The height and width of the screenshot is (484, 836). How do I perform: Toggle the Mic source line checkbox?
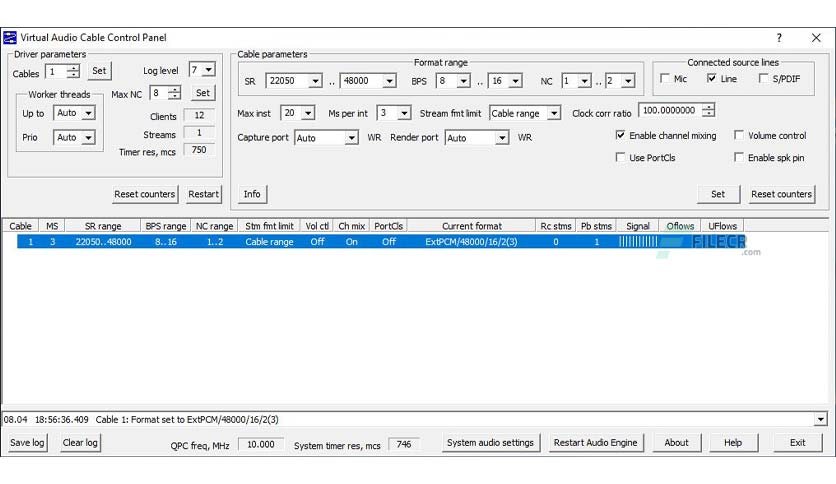664,78
